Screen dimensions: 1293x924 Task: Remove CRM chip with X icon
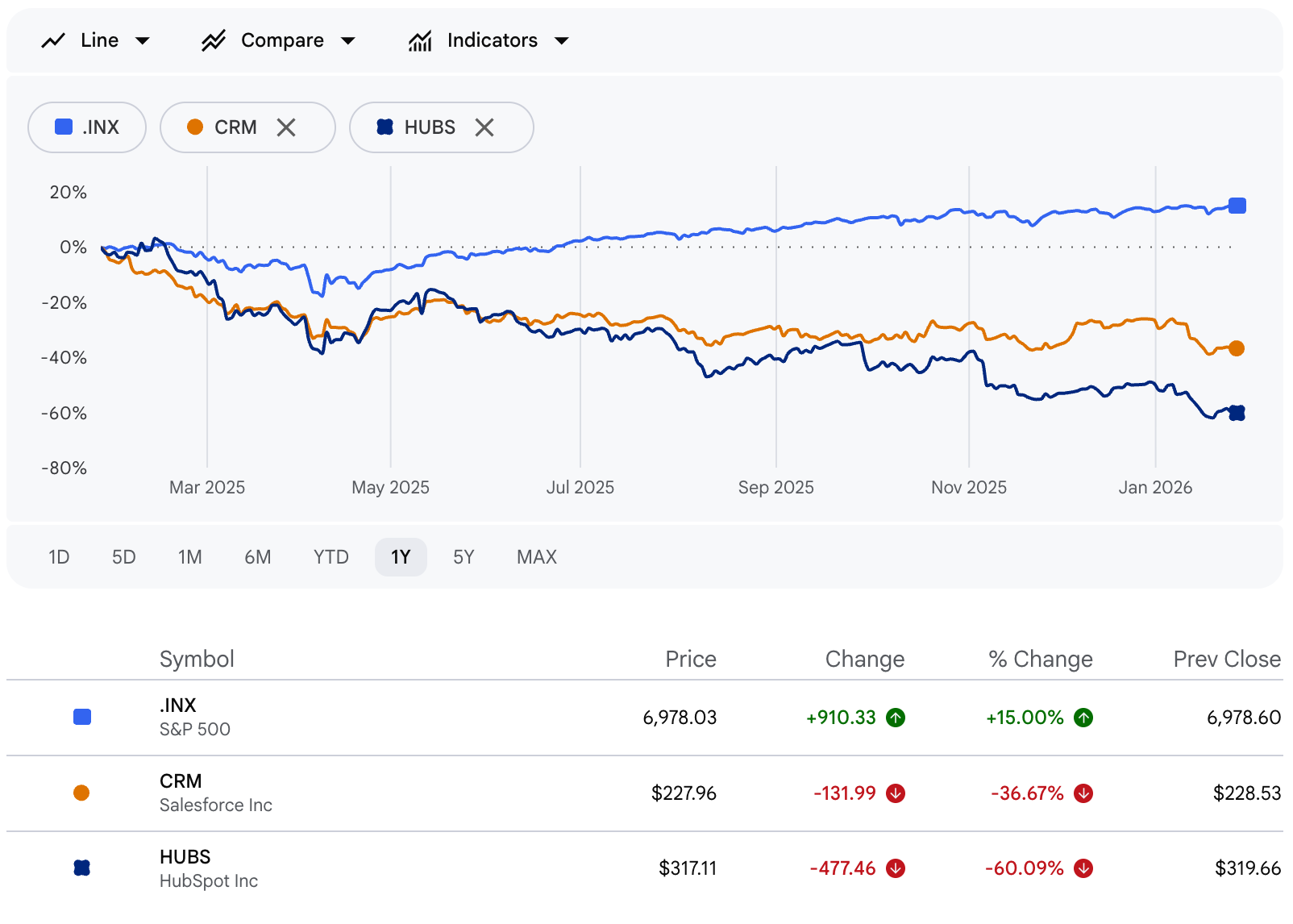[x=286, y=127]
